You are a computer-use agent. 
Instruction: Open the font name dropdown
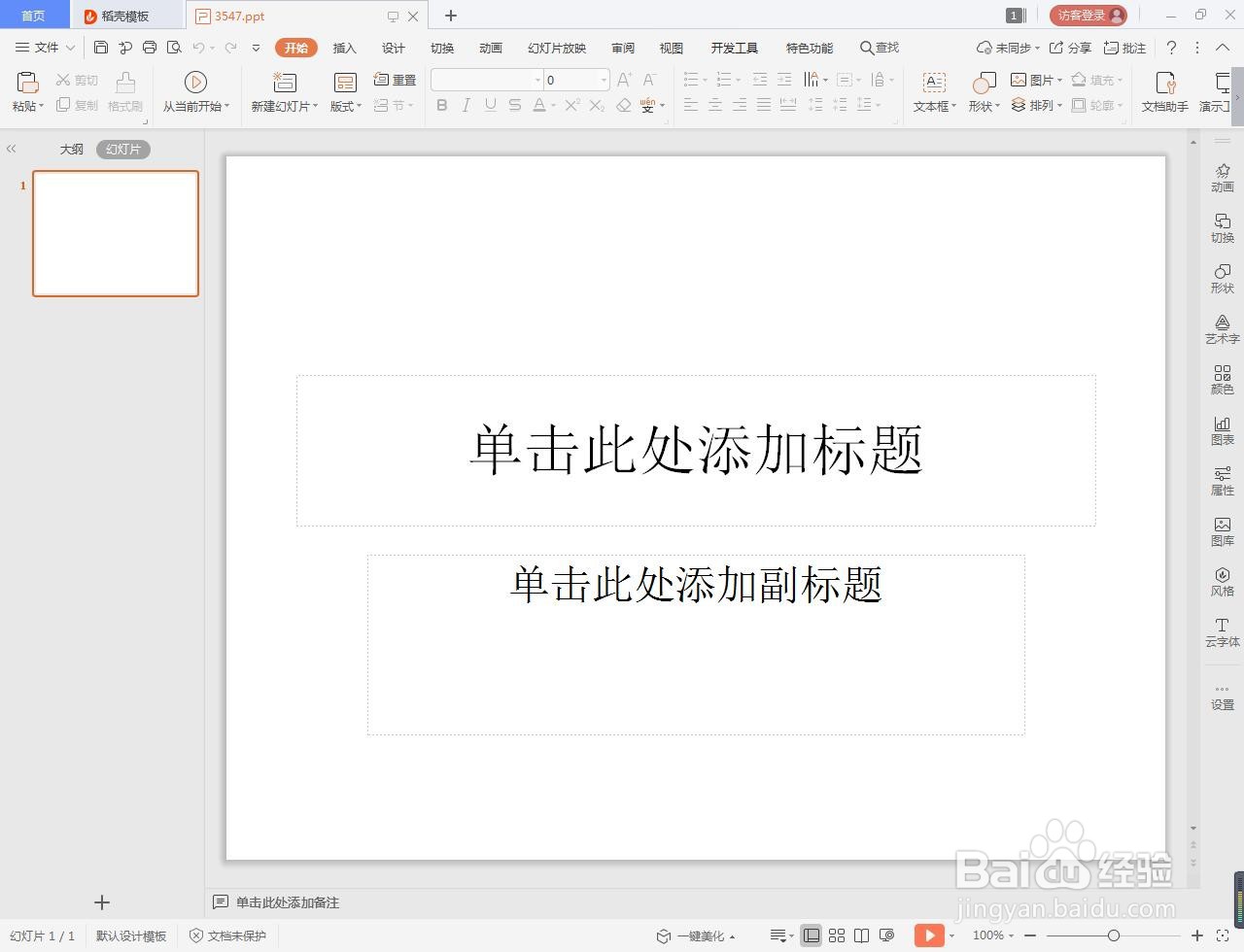click(537, 80)
